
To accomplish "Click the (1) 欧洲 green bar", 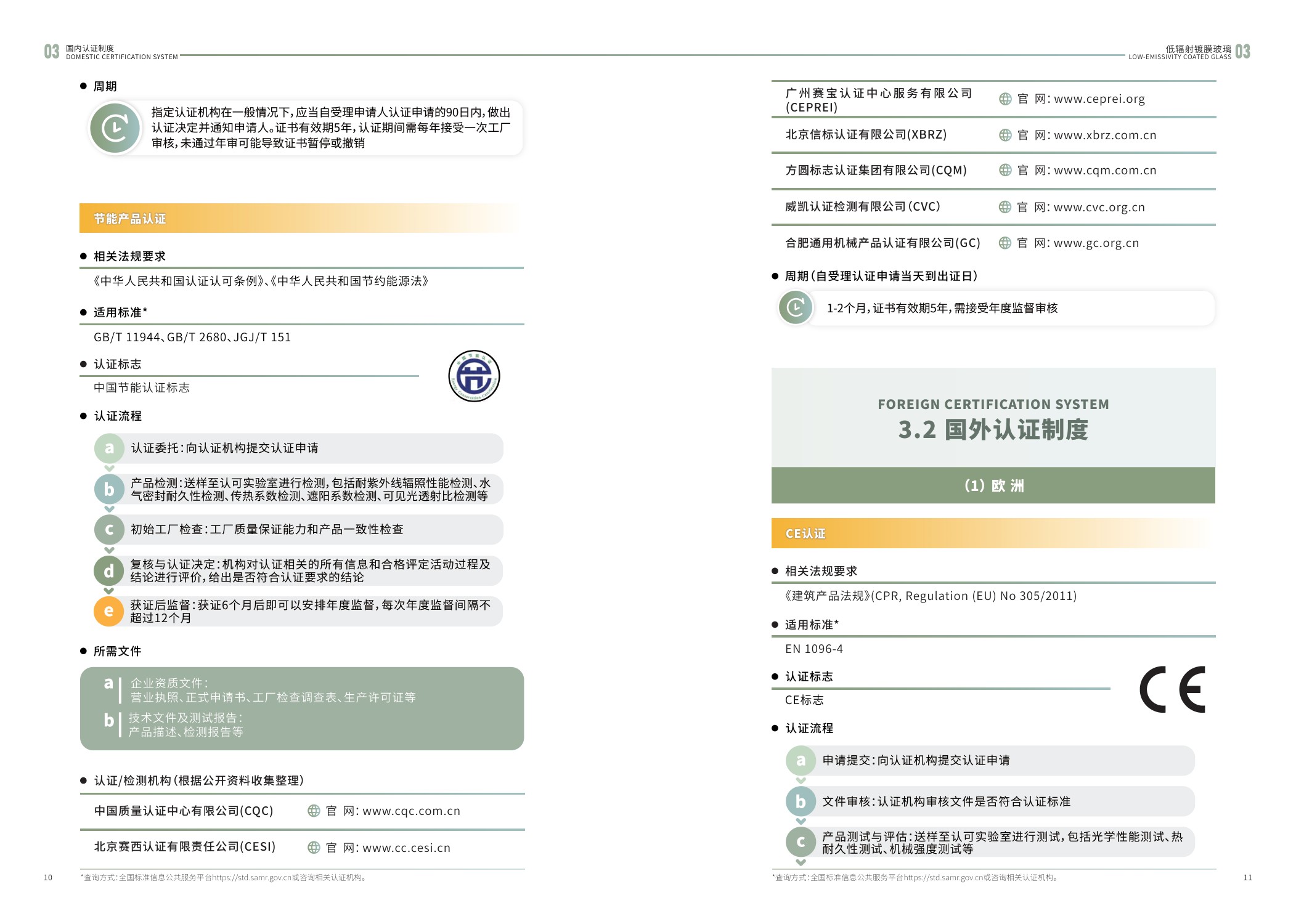I will click(993, 485).
